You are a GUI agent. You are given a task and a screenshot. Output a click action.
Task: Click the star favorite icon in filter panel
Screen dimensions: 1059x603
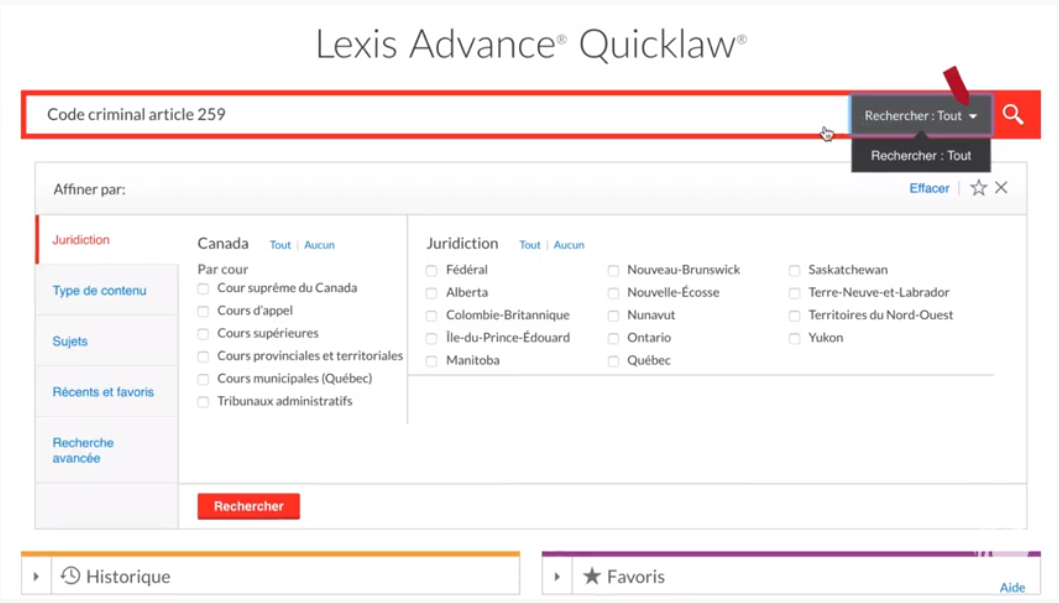coord(978,188)
